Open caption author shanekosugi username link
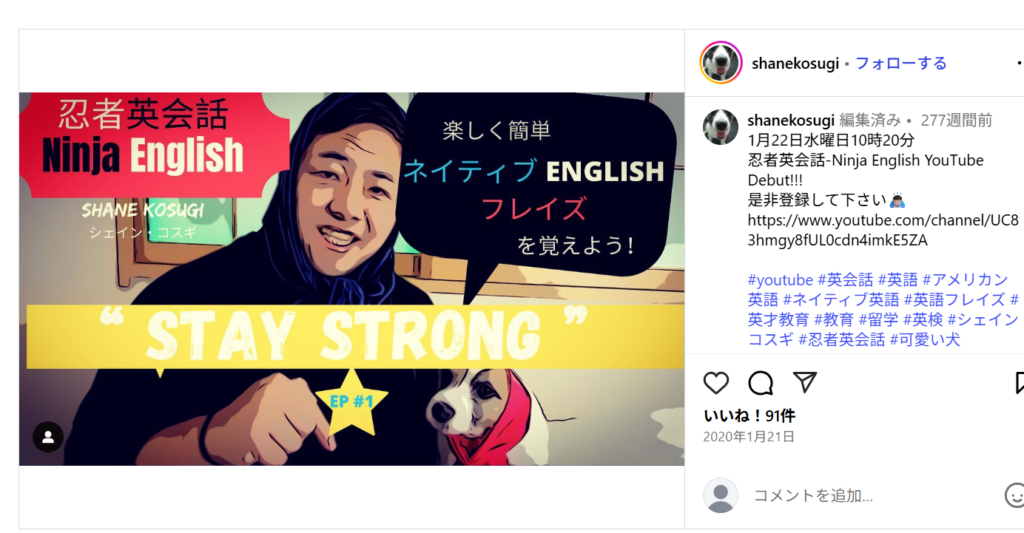The width and height of the screenshot is (1024, 533). [x=790, y=120]
